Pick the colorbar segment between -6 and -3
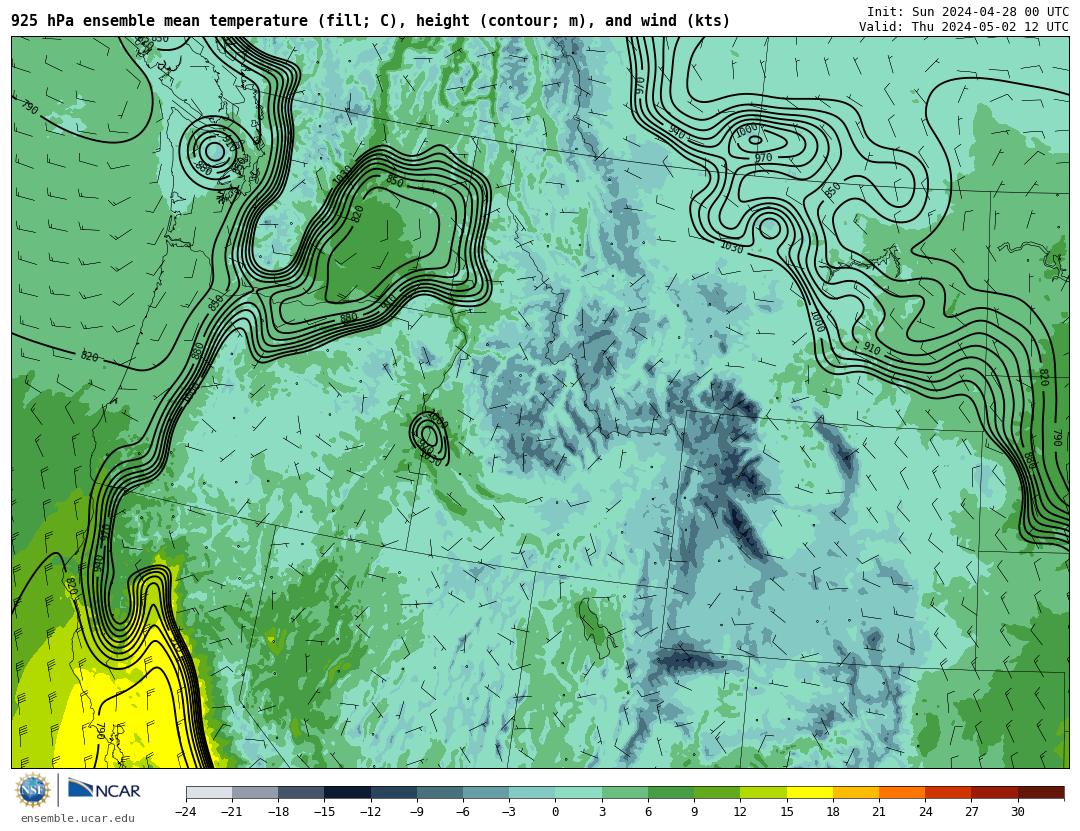 486,792
